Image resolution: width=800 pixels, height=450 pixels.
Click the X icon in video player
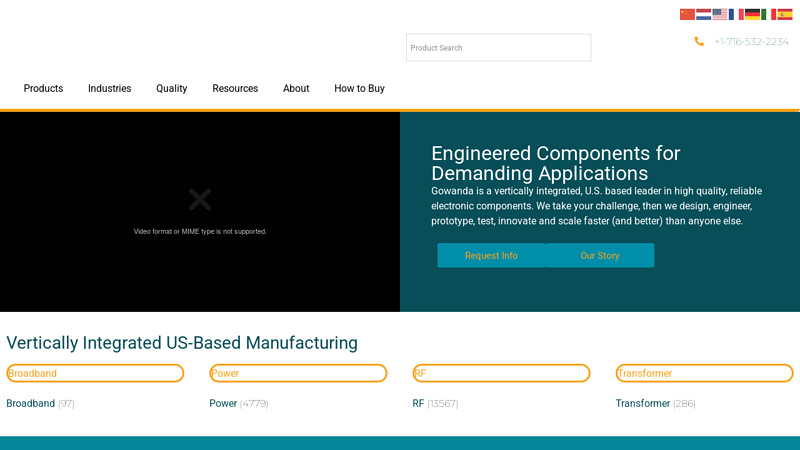pos(200,199)
